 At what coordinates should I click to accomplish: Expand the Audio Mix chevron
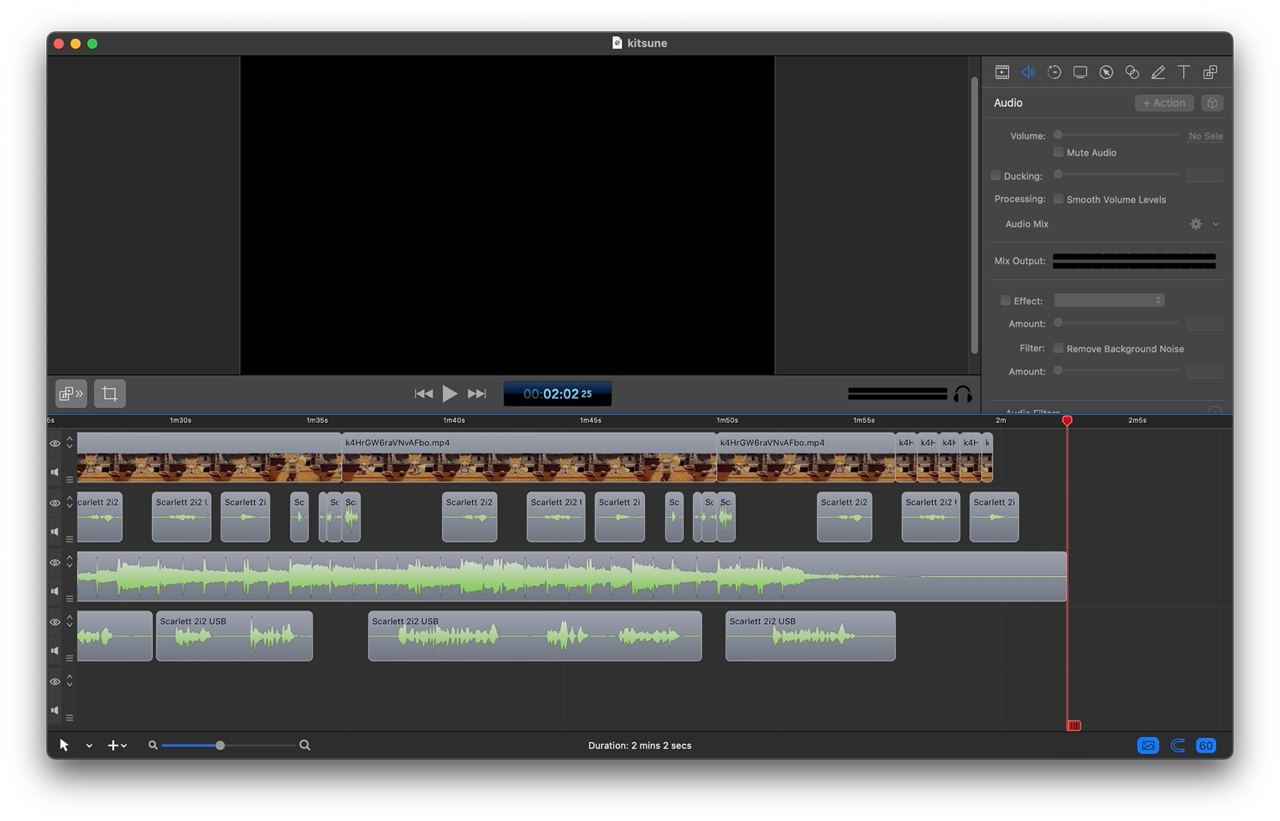1216,224
